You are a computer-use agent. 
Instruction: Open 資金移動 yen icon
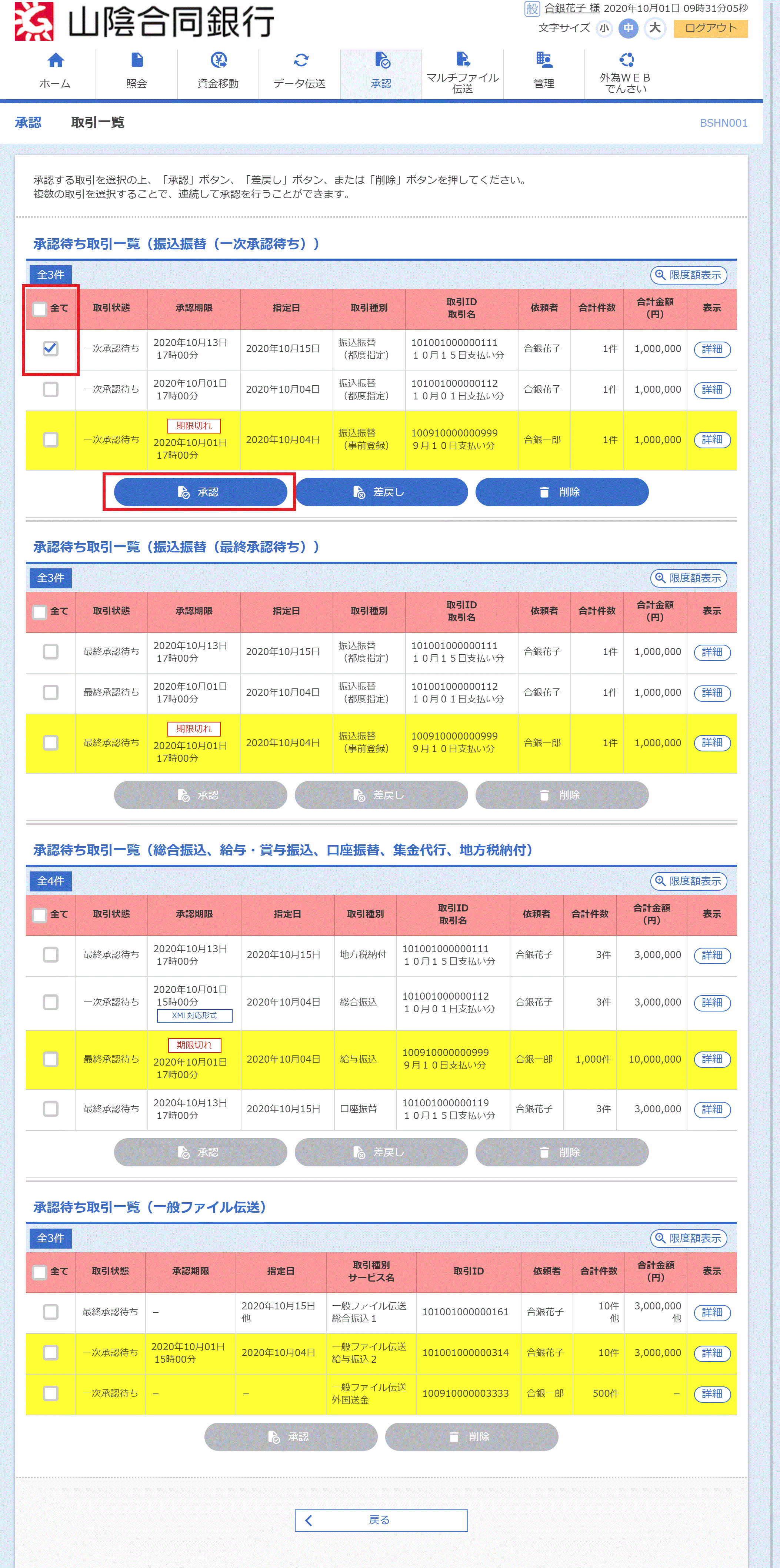pyautogui.click(x=219, y=60)
